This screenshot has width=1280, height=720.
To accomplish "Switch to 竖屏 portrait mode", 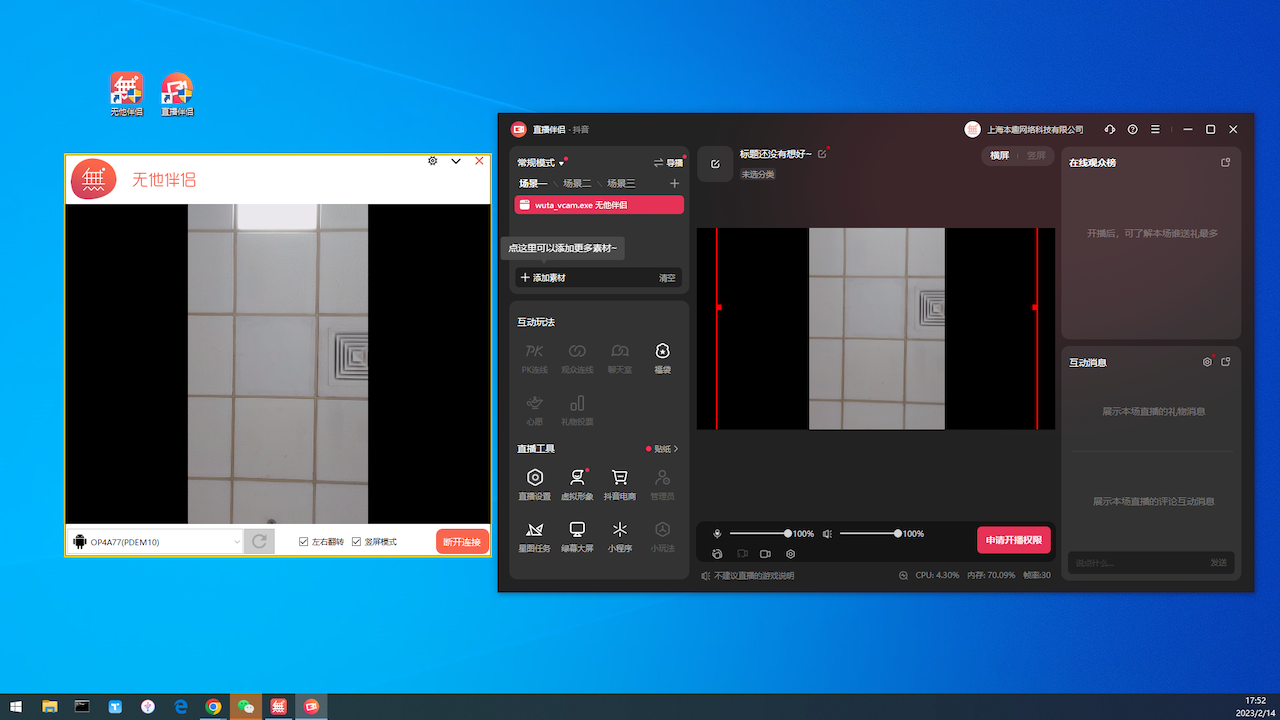I will tap(1036, 156).
